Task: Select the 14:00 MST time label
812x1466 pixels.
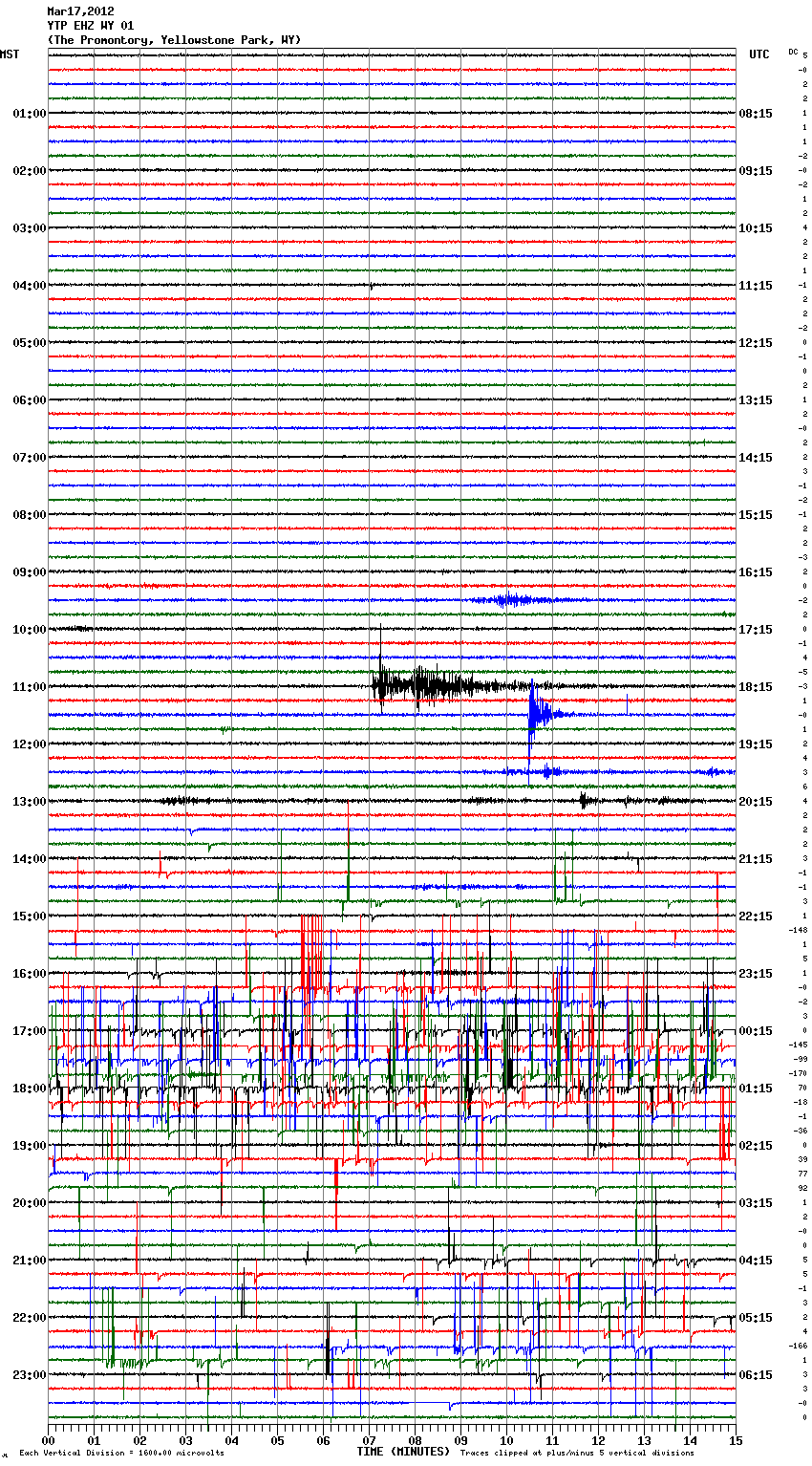Action: point(30,859)
